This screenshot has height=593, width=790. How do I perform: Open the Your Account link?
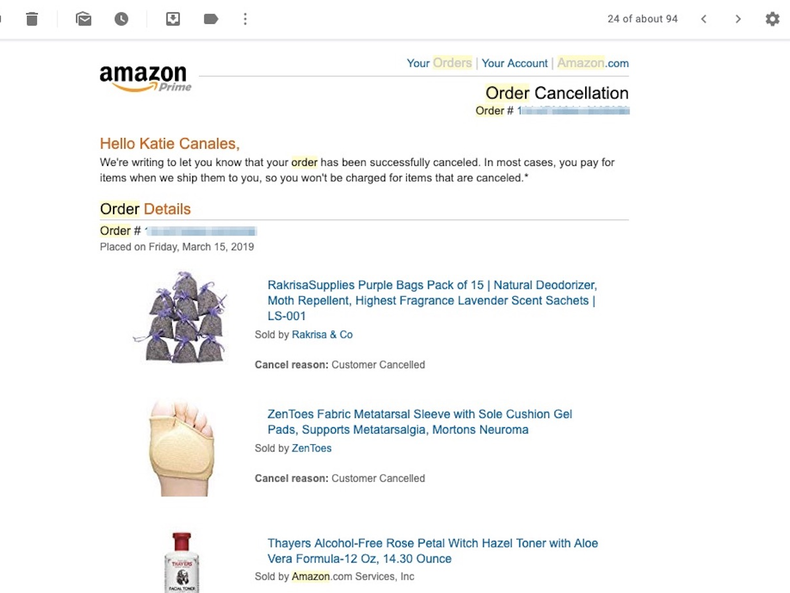514,63
